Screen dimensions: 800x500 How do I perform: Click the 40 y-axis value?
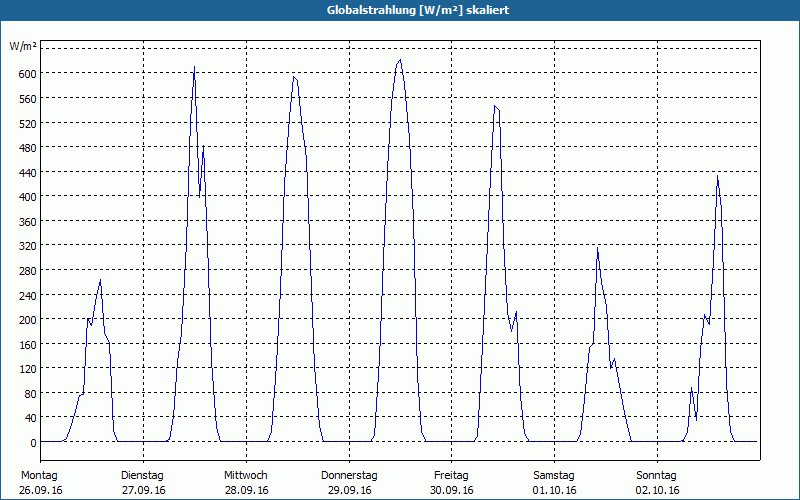31,418
